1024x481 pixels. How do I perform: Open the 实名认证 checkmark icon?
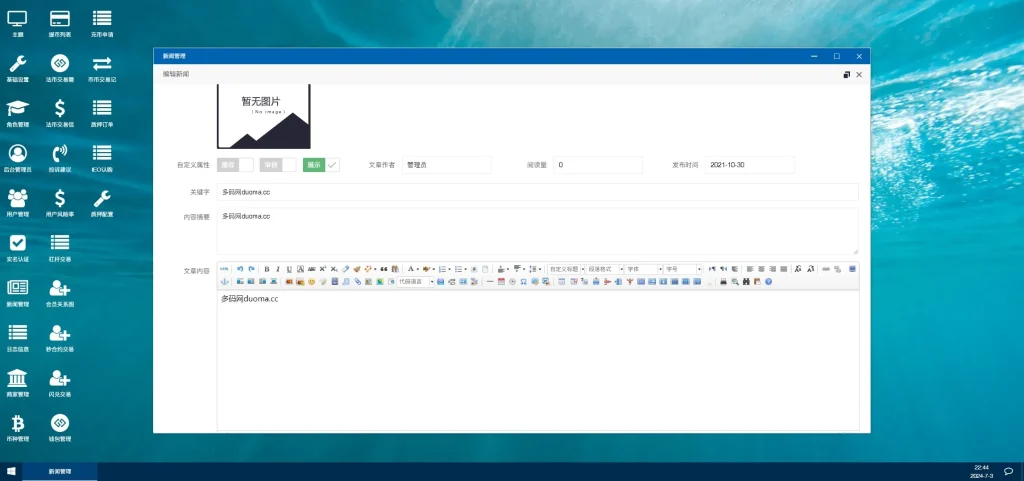(18, 245)
